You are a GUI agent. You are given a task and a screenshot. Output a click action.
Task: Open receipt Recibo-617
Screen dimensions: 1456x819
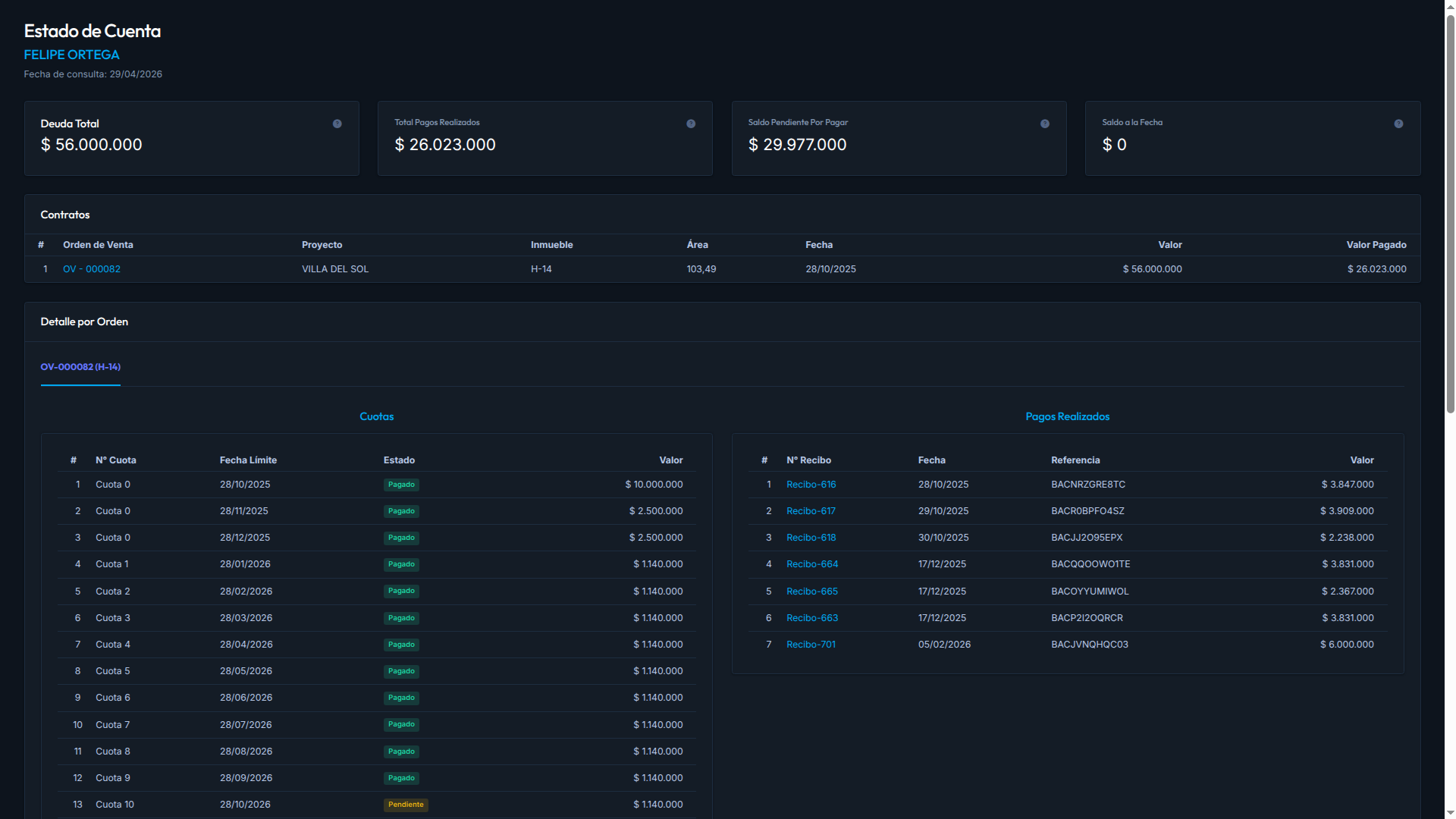(811, 511)
